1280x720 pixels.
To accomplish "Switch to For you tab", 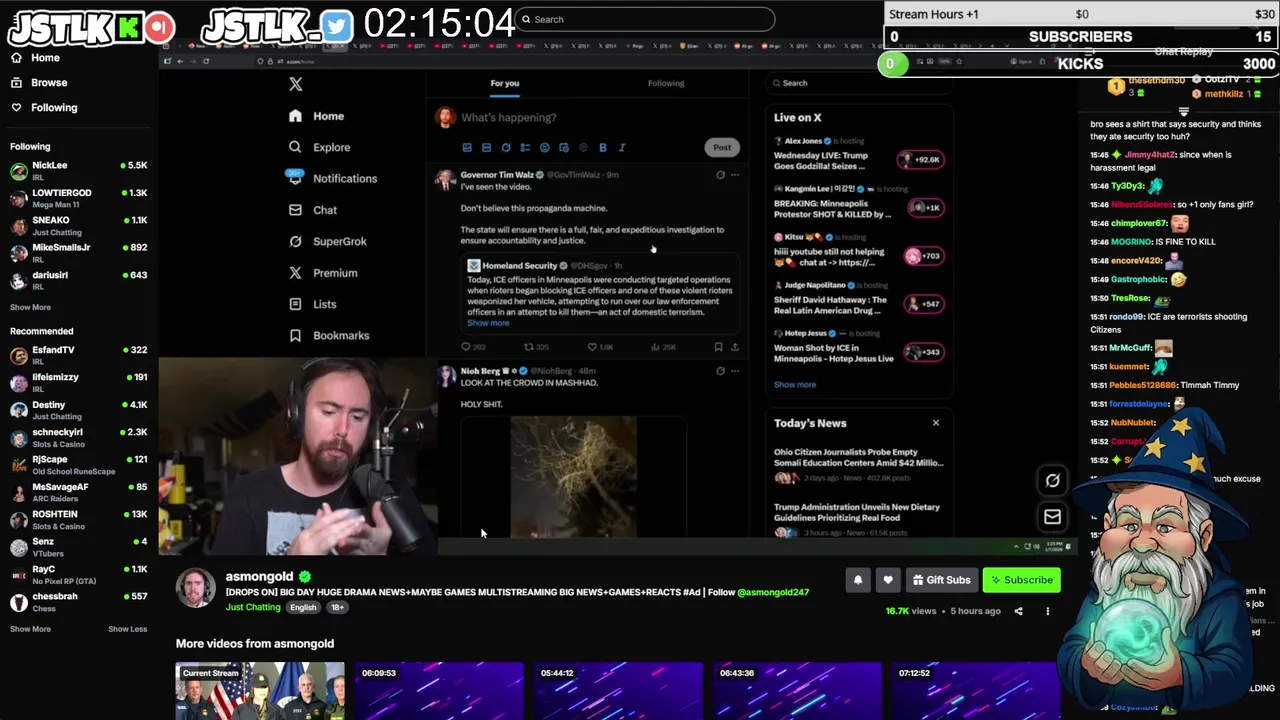I will 505,83.
